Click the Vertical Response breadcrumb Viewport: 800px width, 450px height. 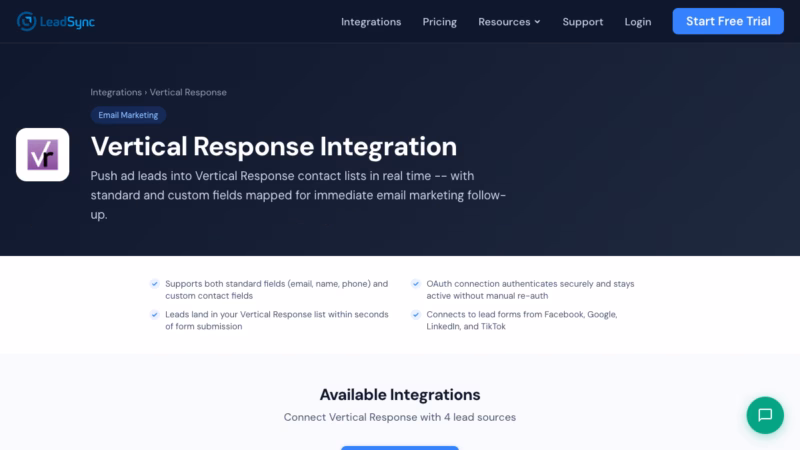188,92
